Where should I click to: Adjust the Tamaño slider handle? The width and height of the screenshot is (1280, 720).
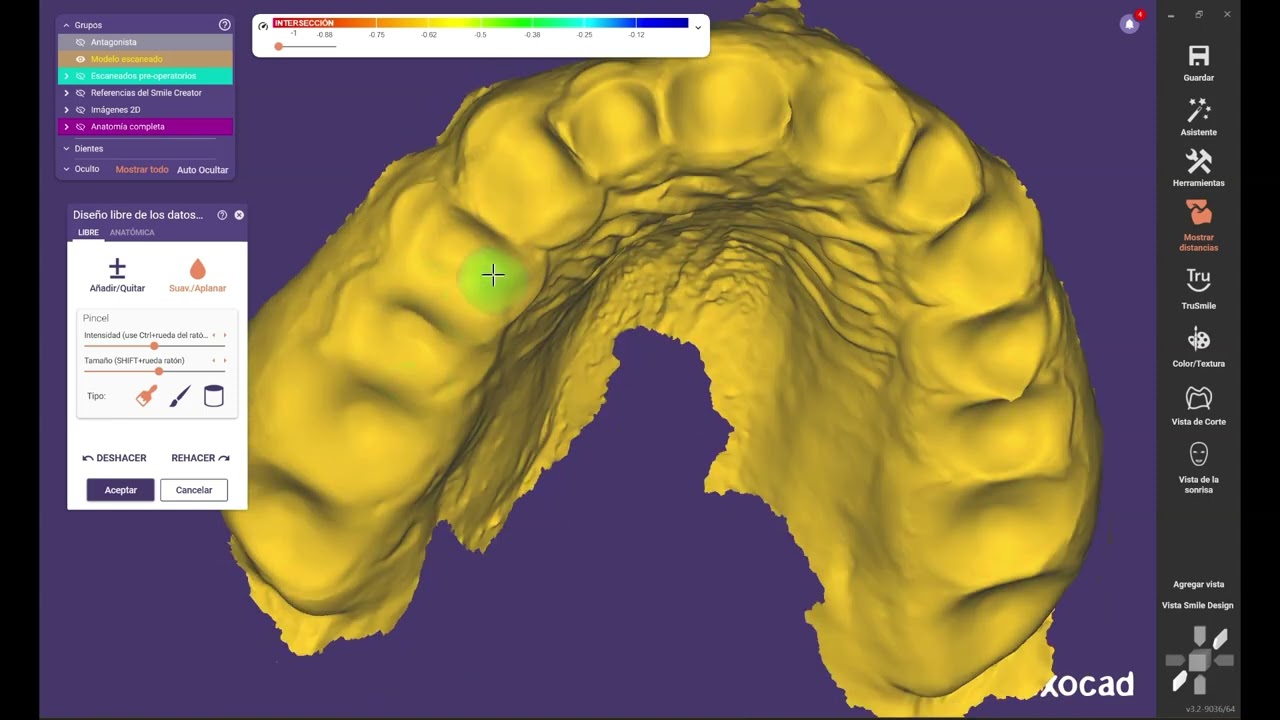point(159,371)
